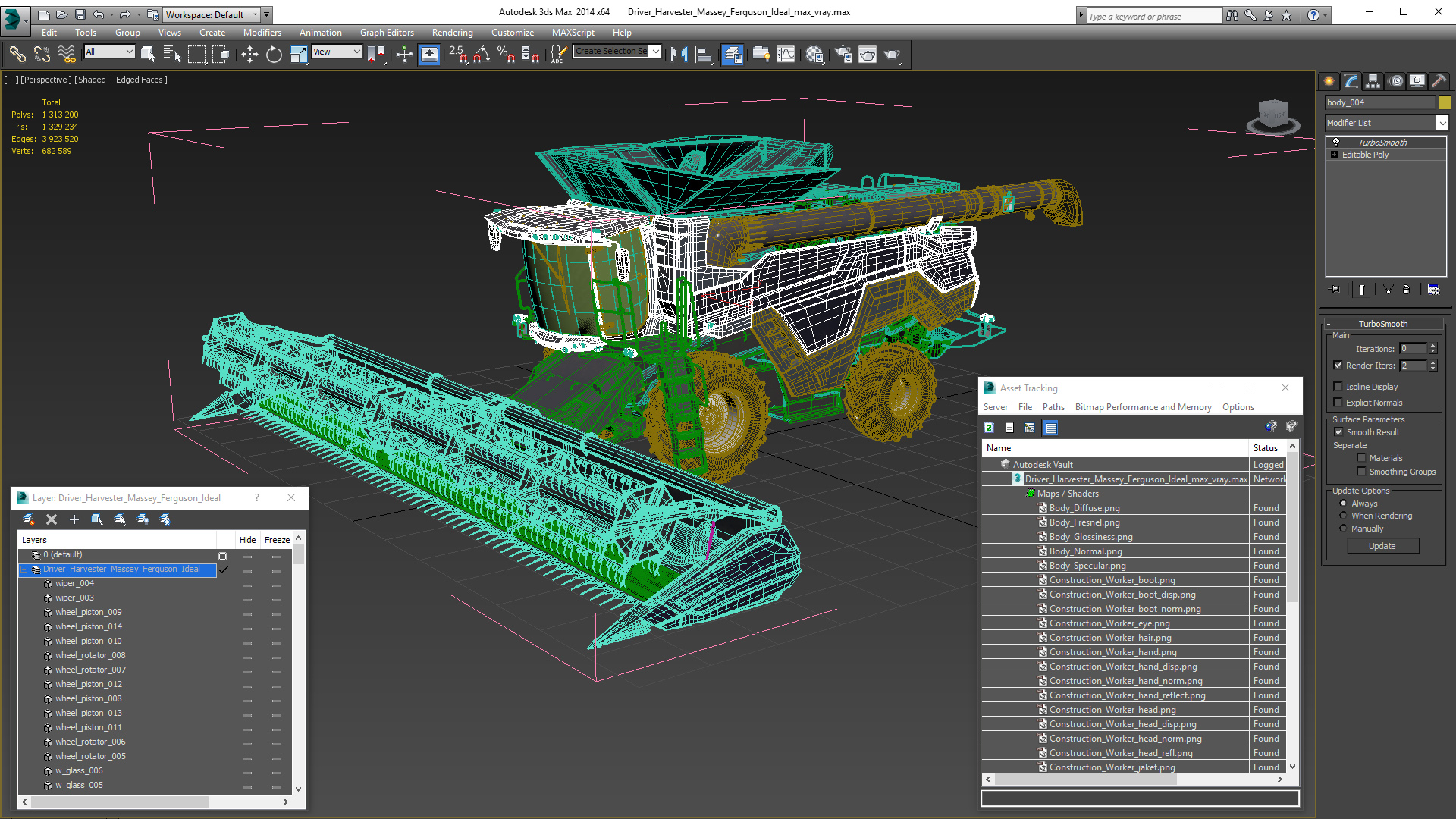Activate the Select and Uniform Scale tool
Screen dimensions: 1456x819
299,54
